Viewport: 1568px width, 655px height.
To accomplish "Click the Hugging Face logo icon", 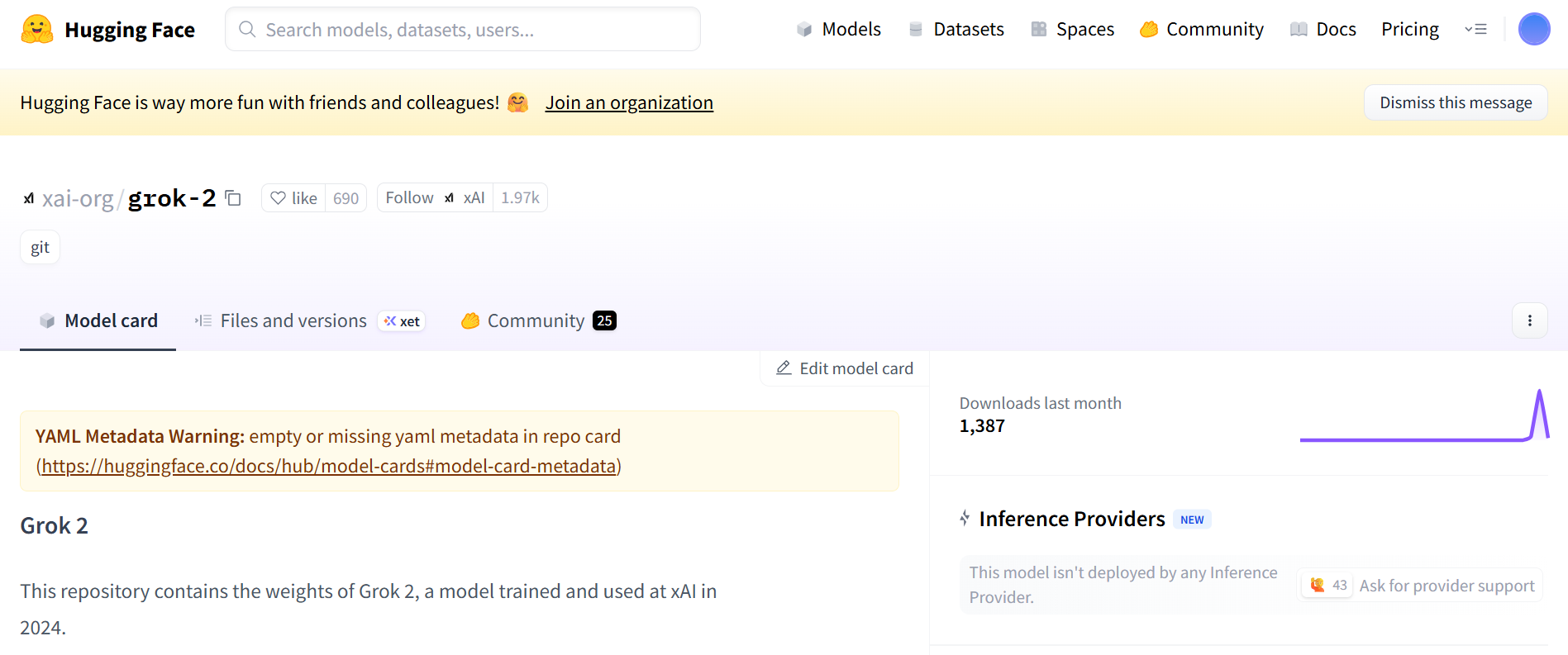I will [36, 30].
